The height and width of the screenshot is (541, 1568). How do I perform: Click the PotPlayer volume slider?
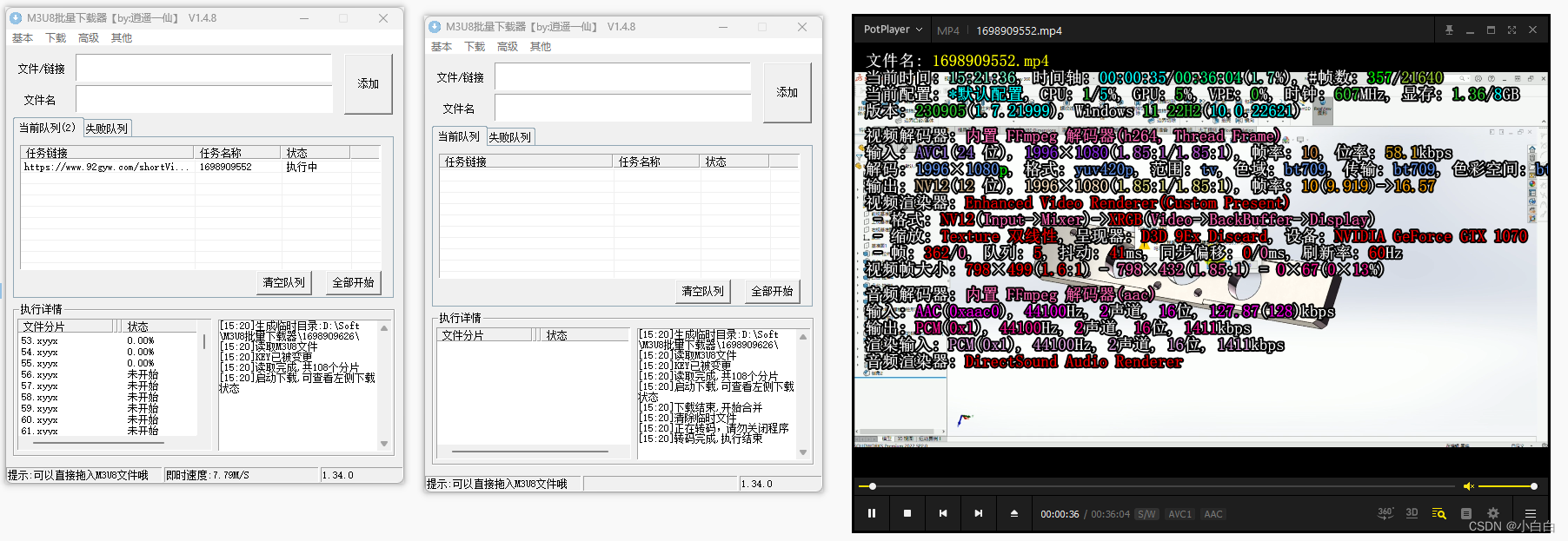pos(1507,486)
